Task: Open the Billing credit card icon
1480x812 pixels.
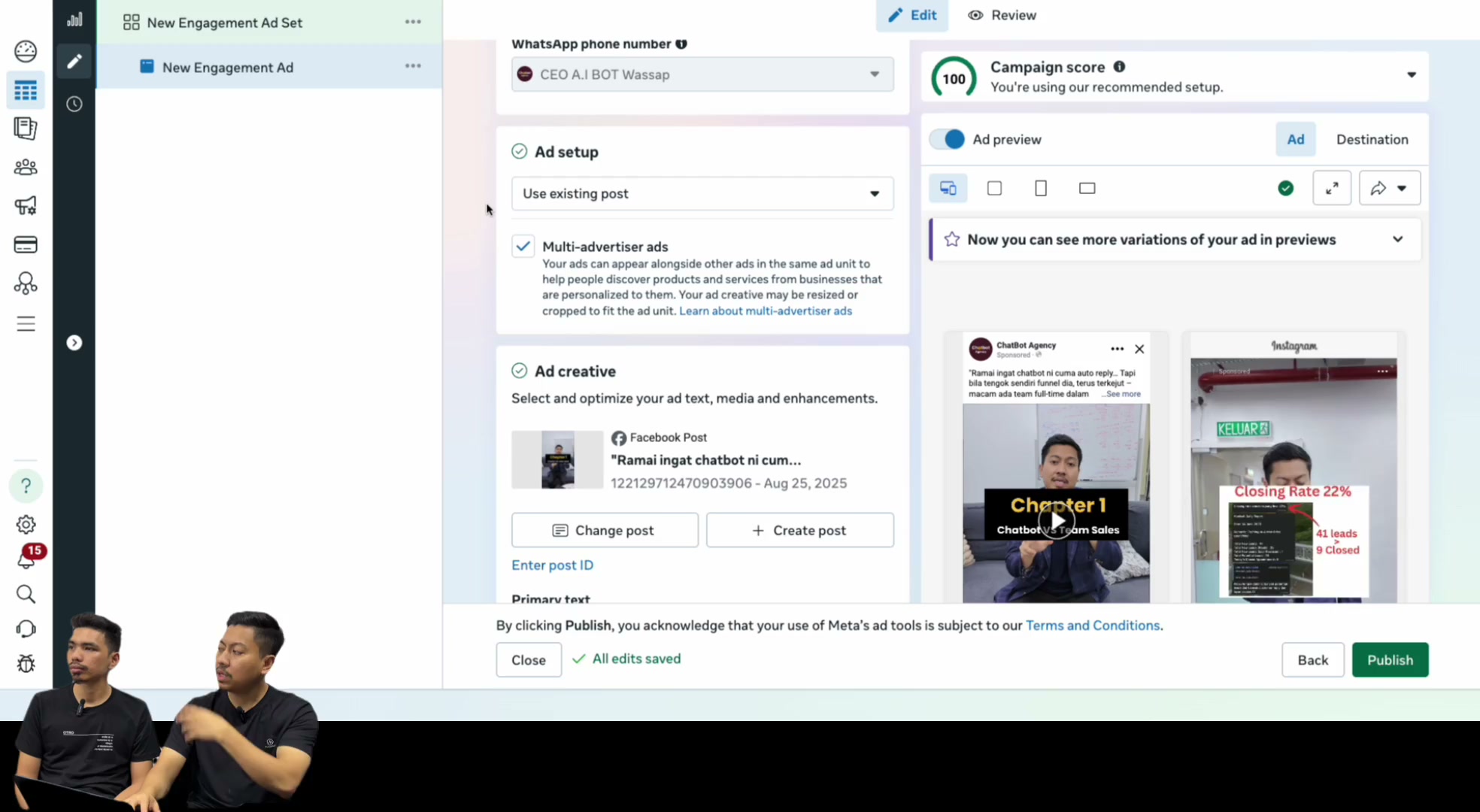Action: click(x=26, y=244)
